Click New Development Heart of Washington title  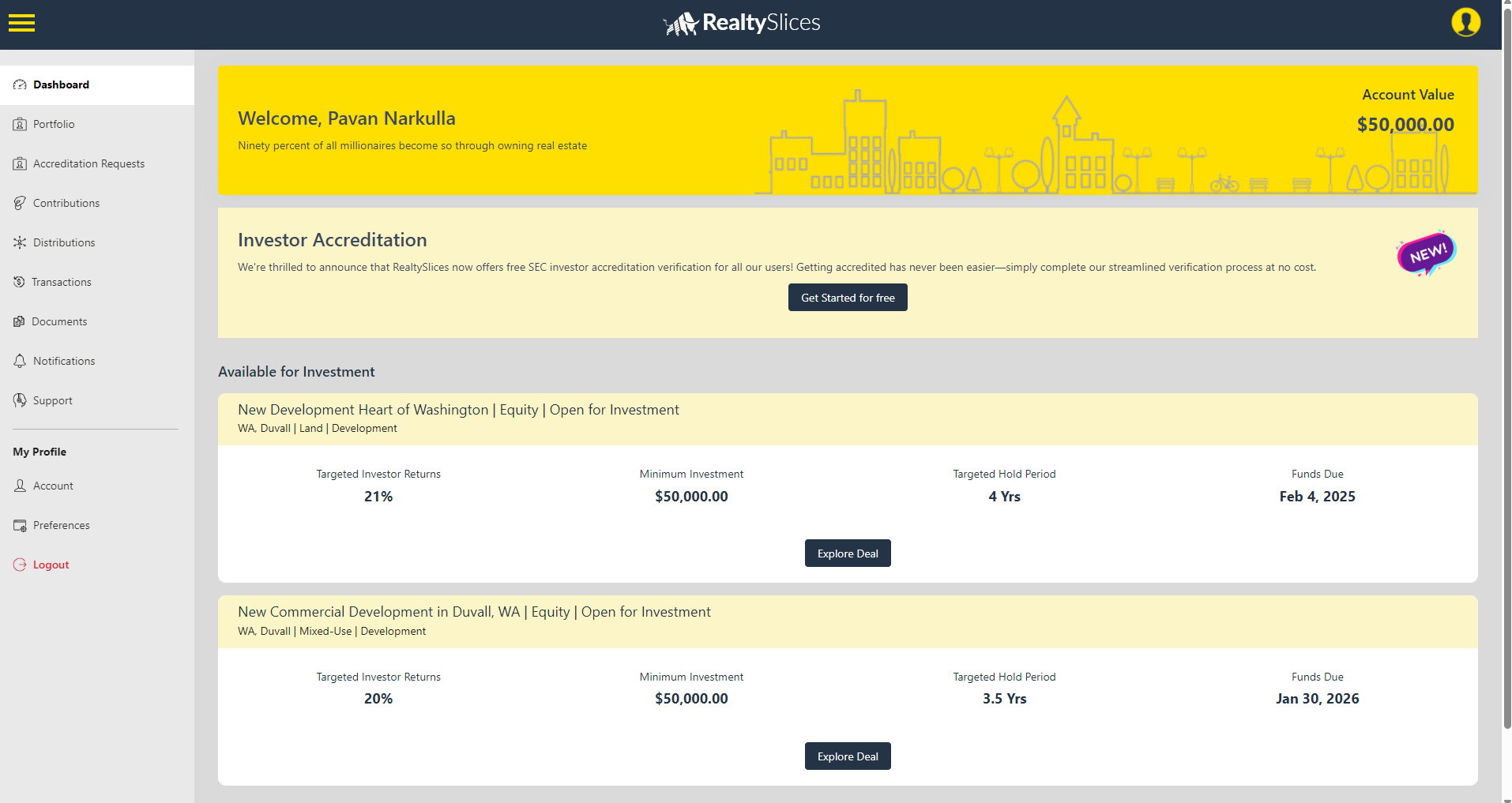click(x=458, y=410)
